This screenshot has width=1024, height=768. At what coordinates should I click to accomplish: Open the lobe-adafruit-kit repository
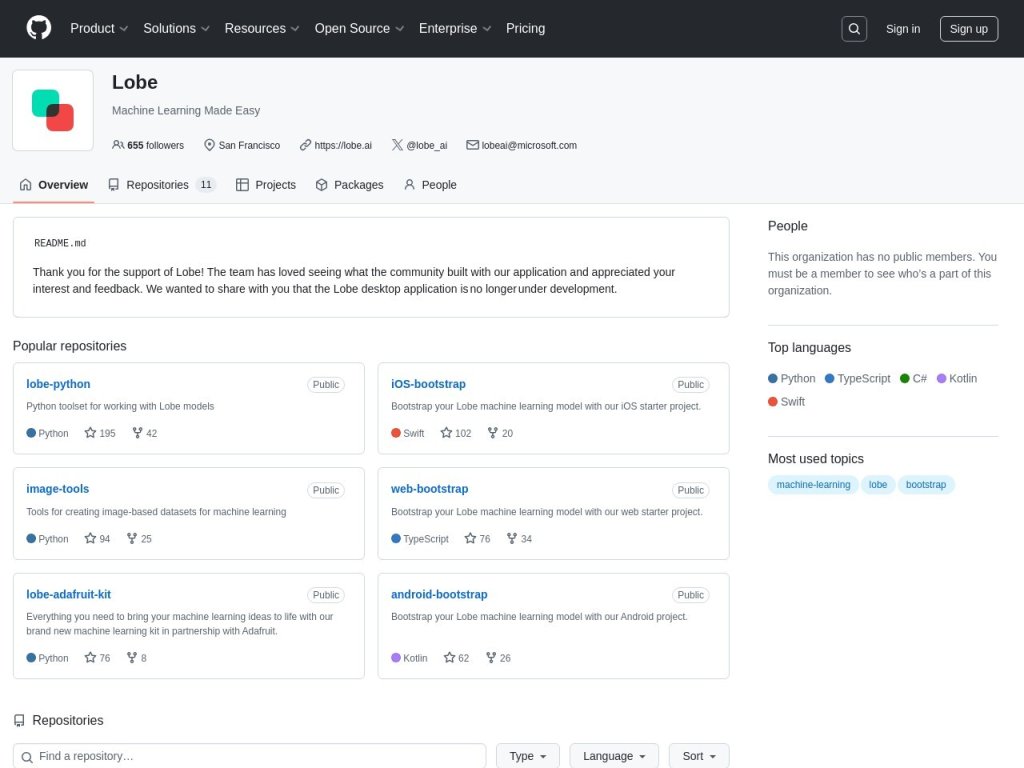coord(69,594)
